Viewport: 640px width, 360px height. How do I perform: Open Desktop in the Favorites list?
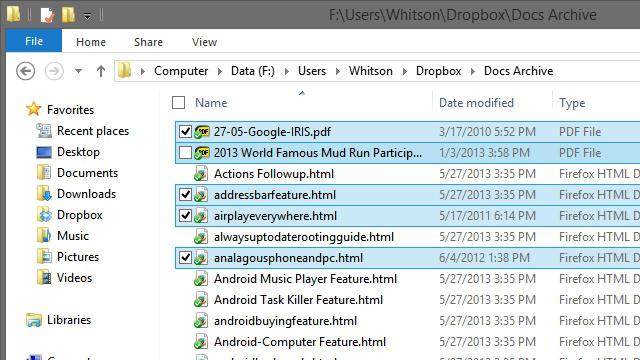[x=78, y=152]
